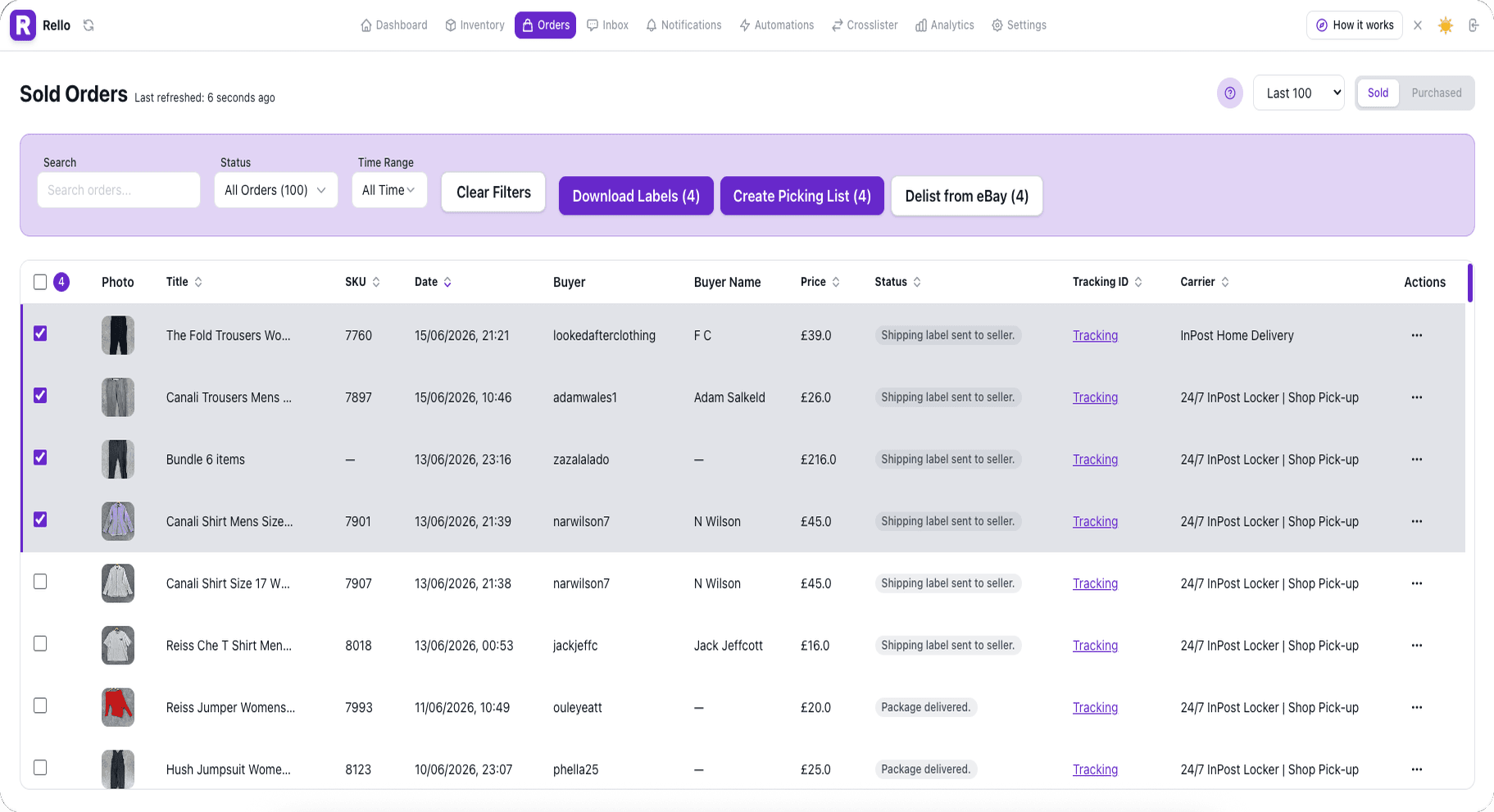Sort by Status column arrows

pos(917,282)
